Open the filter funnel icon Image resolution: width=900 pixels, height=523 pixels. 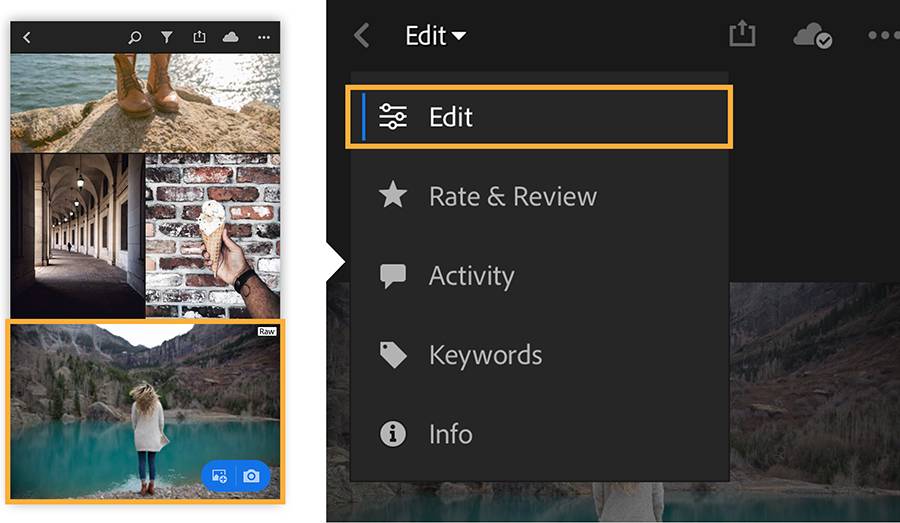coord(167,37)
